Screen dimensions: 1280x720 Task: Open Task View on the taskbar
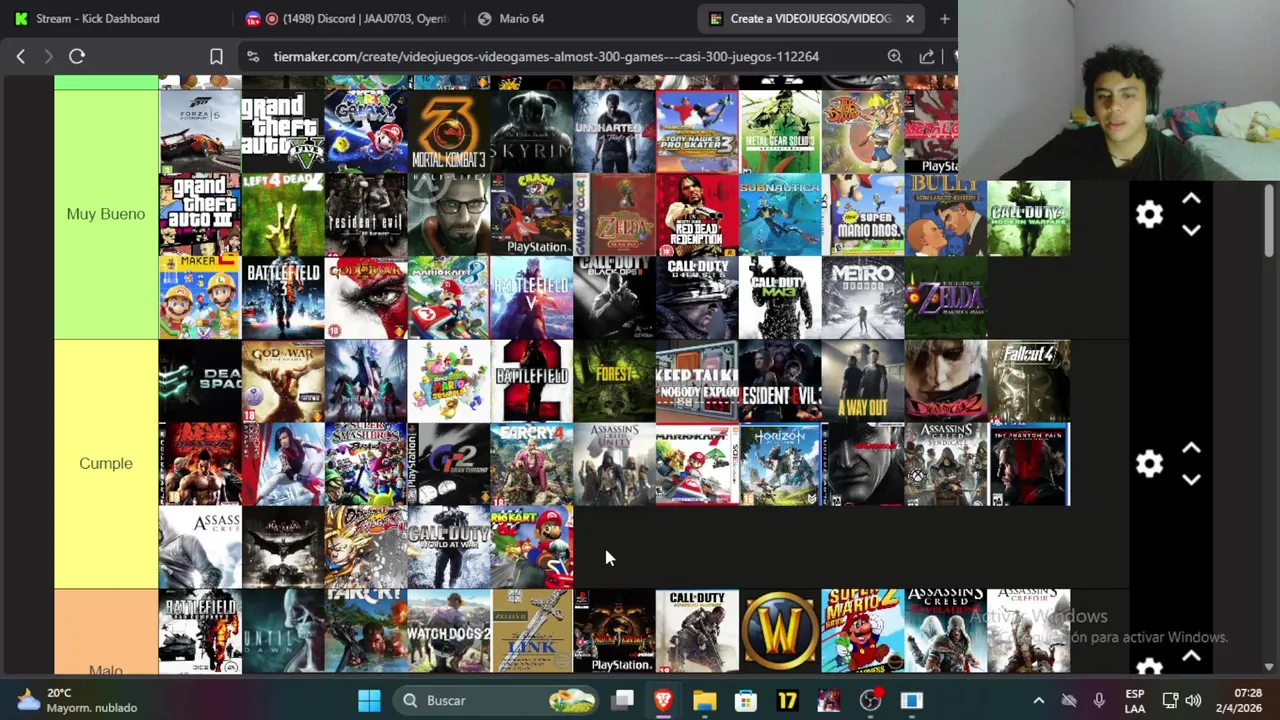pyautogui.click(x=623, y=701)
